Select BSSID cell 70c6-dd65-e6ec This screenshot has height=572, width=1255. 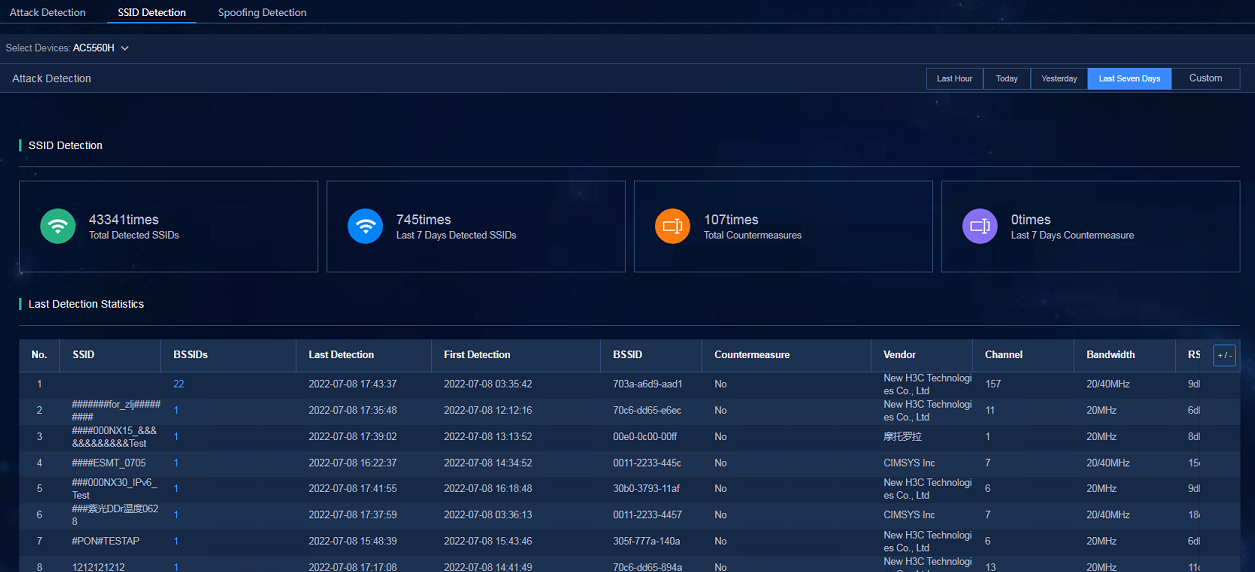[647, 410]
